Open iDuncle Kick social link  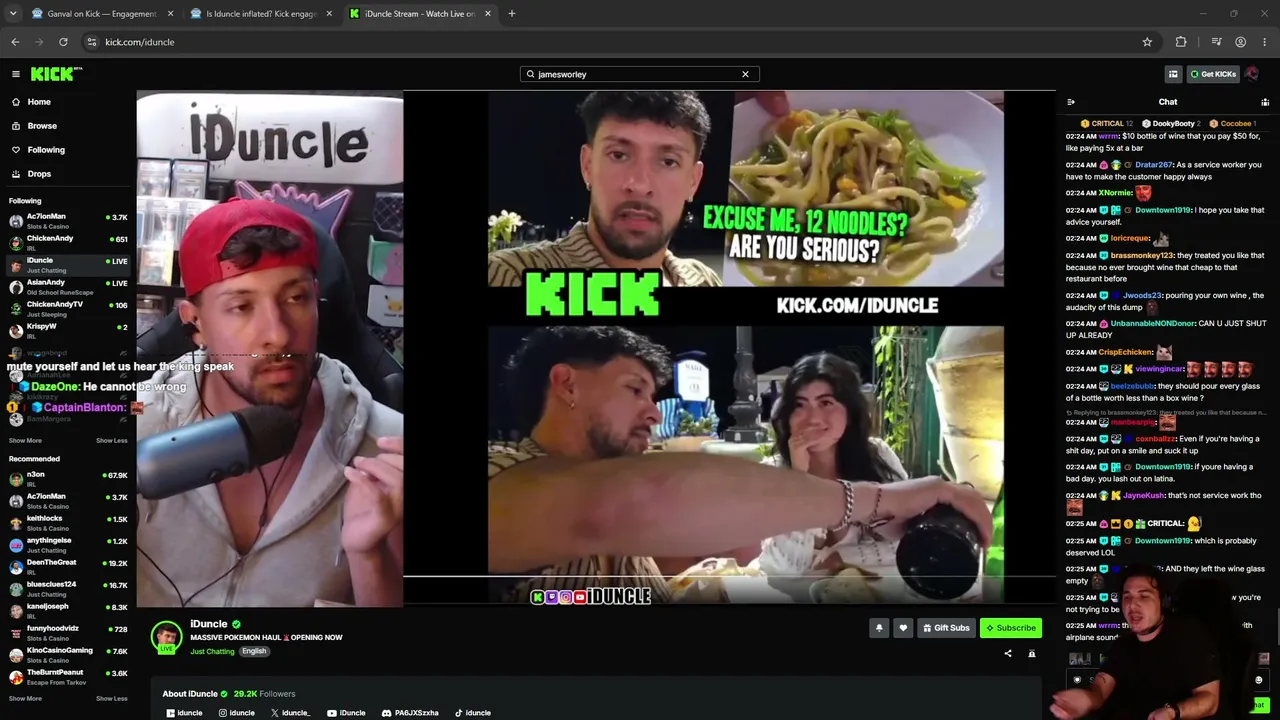[184, 713]
